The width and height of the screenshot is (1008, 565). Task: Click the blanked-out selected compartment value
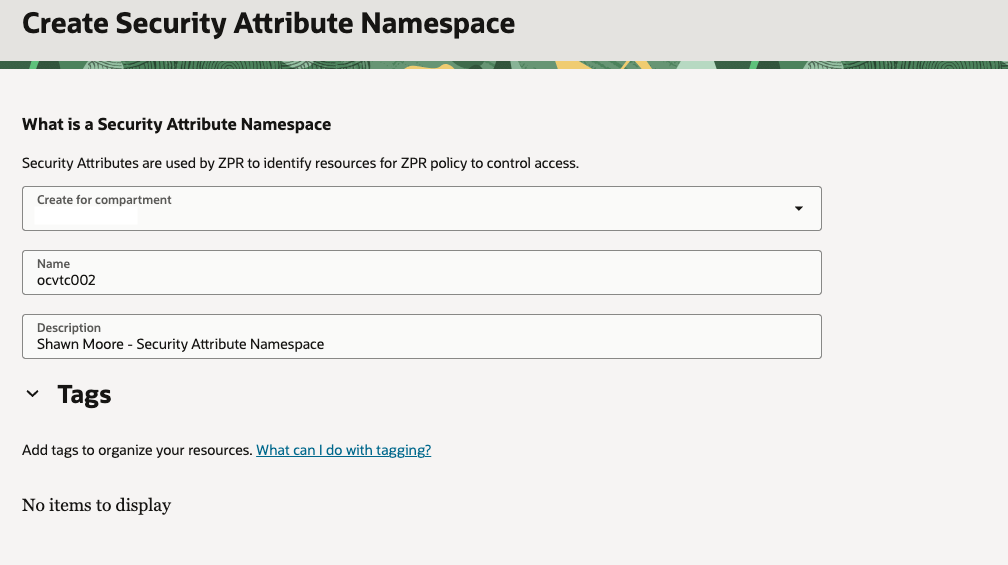[87, 216]
